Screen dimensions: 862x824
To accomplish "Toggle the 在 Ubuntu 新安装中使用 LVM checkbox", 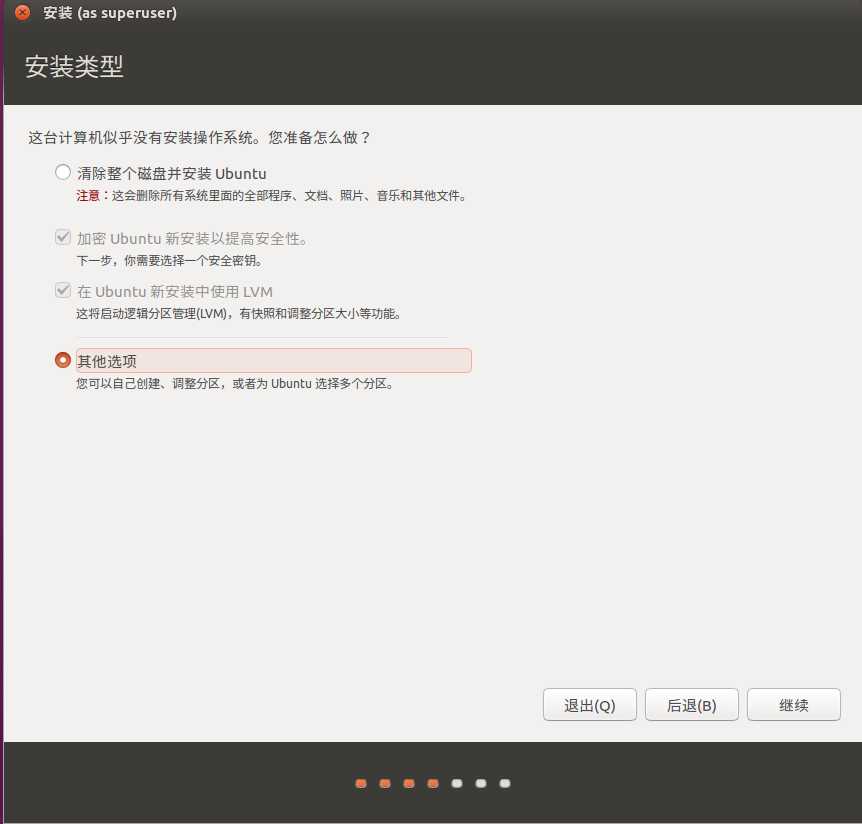I will (x=63, y=290).
